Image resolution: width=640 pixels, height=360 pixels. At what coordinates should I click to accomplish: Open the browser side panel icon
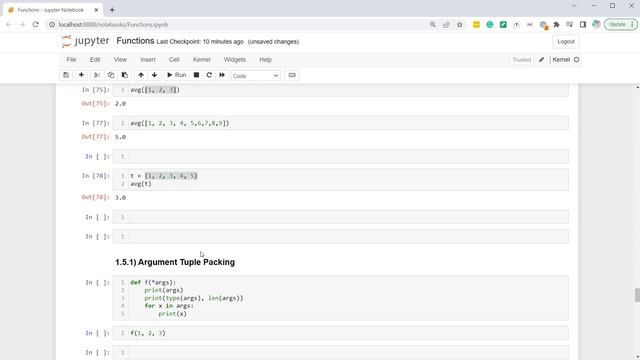pyautogui.click(x=583, y=24)
